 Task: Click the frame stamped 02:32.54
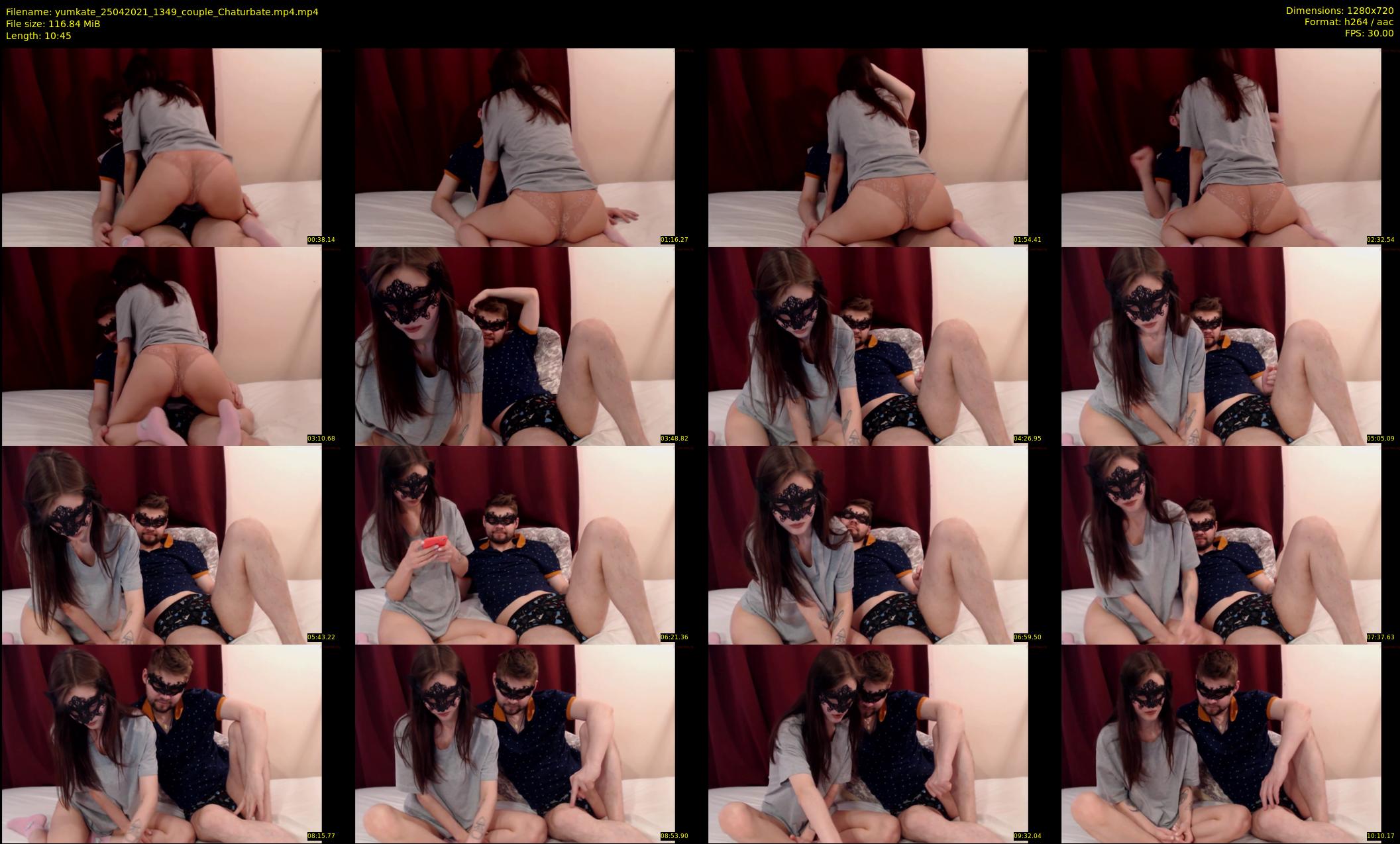pos(1221,147)
